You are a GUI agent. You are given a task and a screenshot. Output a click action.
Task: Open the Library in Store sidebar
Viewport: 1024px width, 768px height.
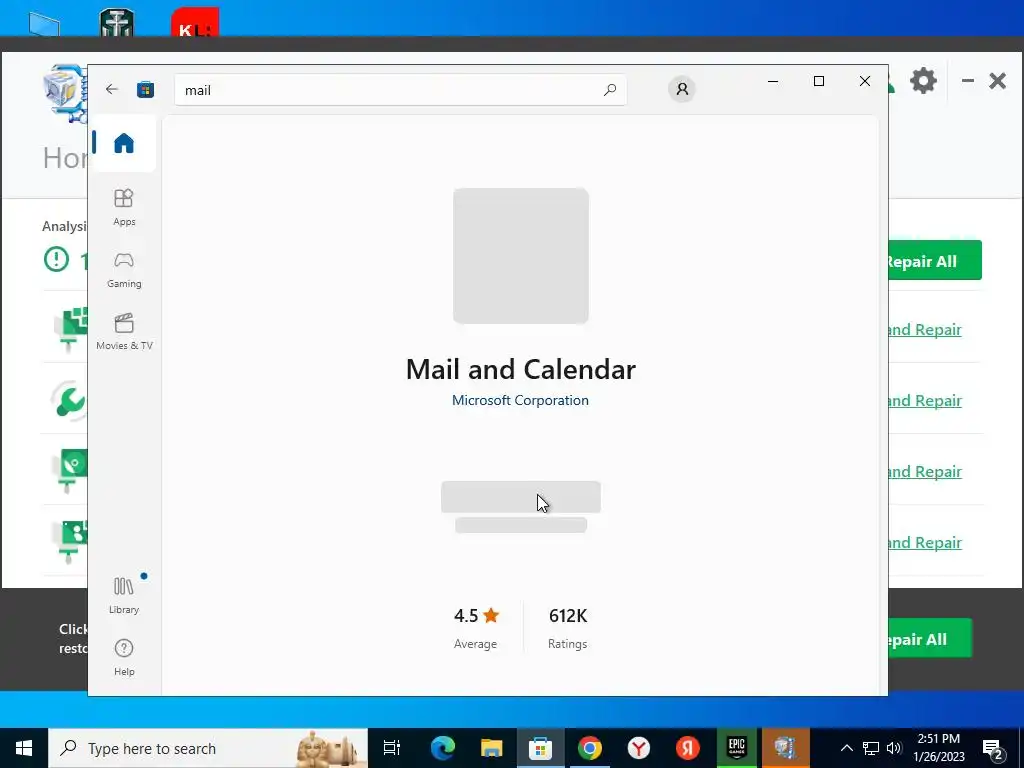(x=124, y=595)
